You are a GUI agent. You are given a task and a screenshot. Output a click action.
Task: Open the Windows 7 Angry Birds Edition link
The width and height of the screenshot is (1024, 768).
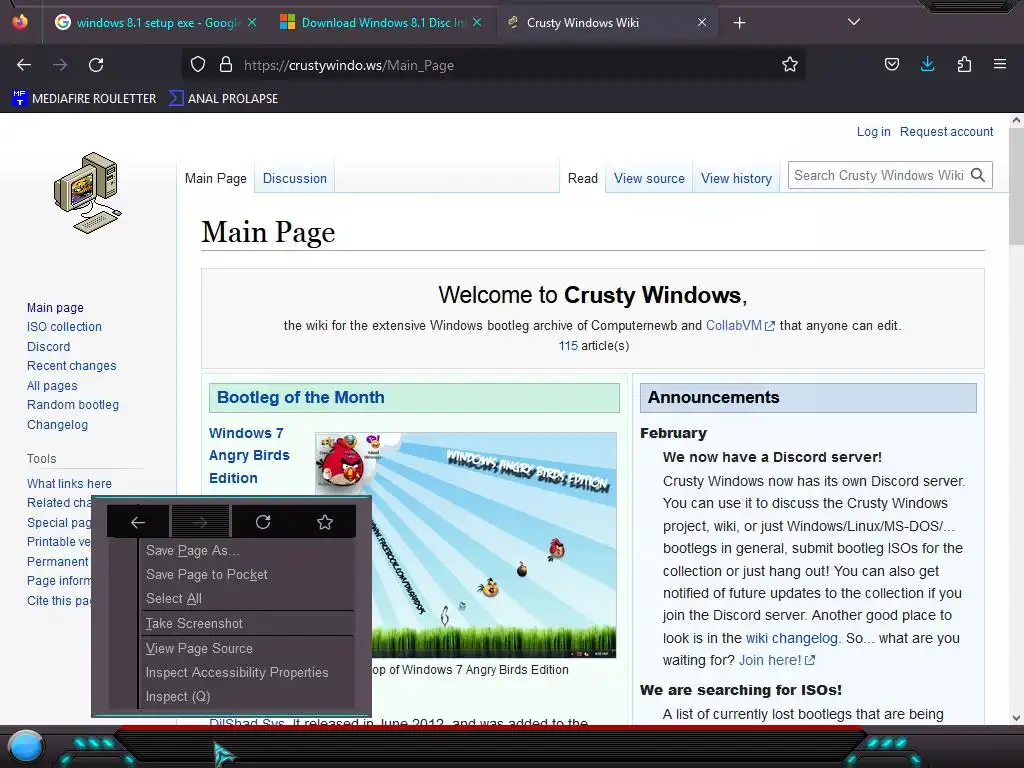249,455
